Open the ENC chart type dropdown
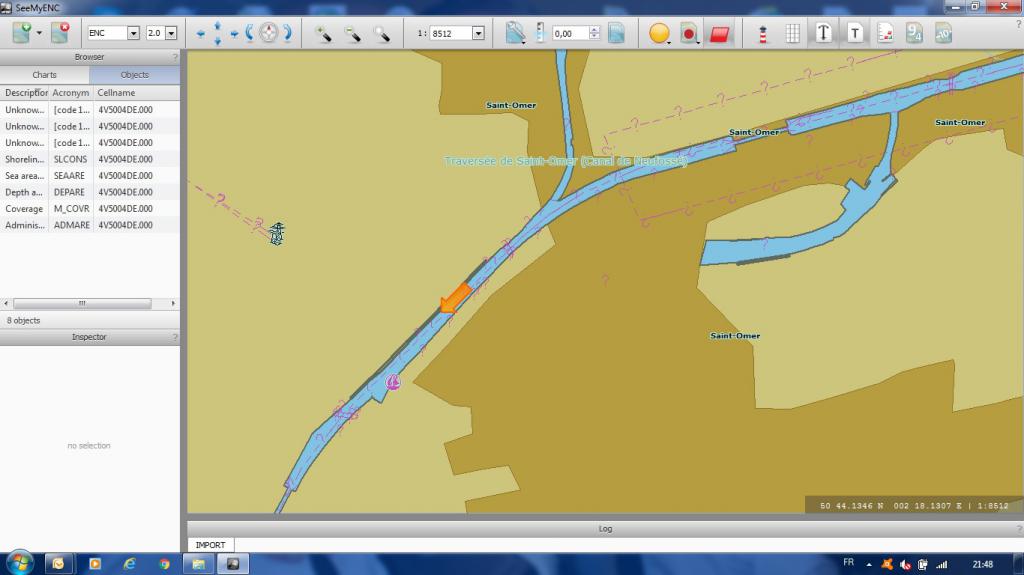This screenshot has height=575, width=1024. pos(134,33)
